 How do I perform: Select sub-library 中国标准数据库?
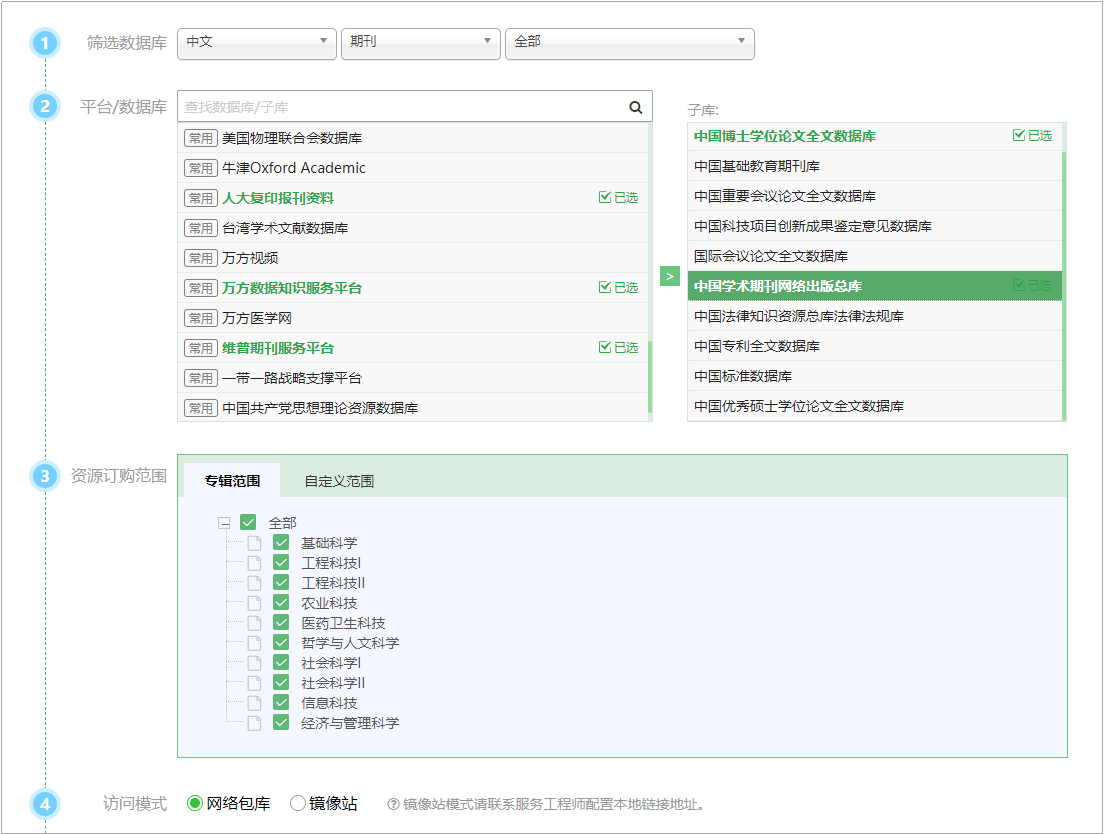[875, 376]
